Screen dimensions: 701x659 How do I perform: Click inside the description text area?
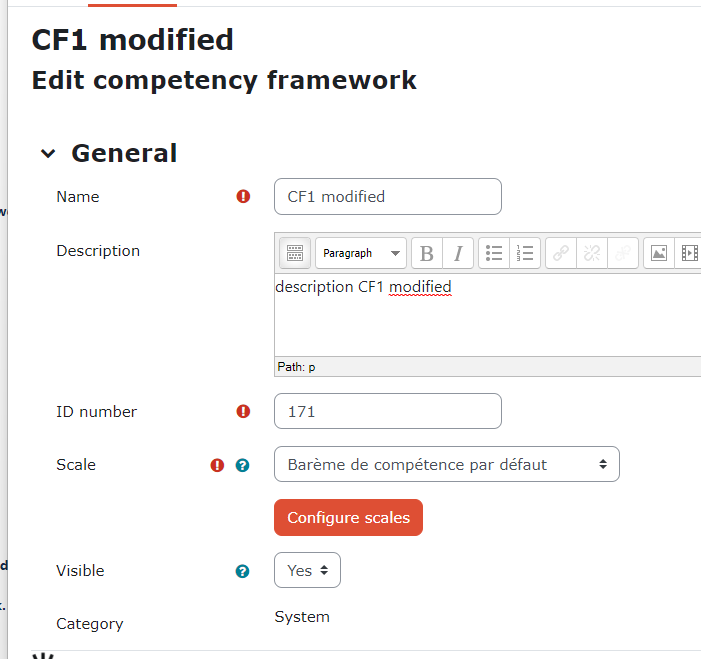click(x=487, y=315)
